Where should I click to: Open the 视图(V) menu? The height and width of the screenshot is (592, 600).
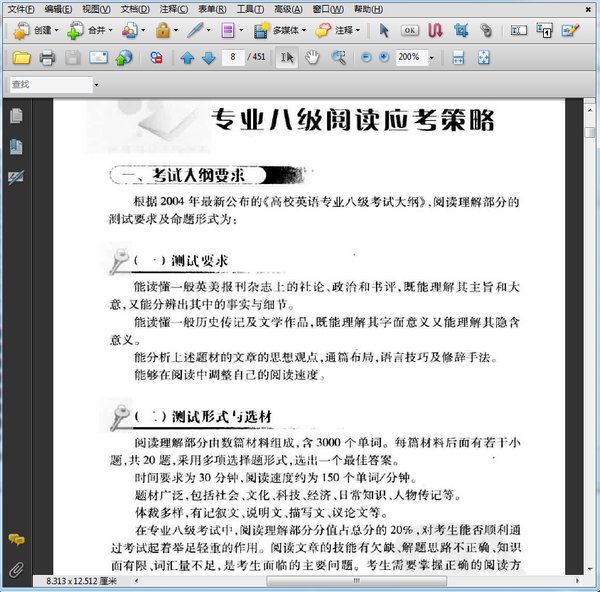point(96,9)
